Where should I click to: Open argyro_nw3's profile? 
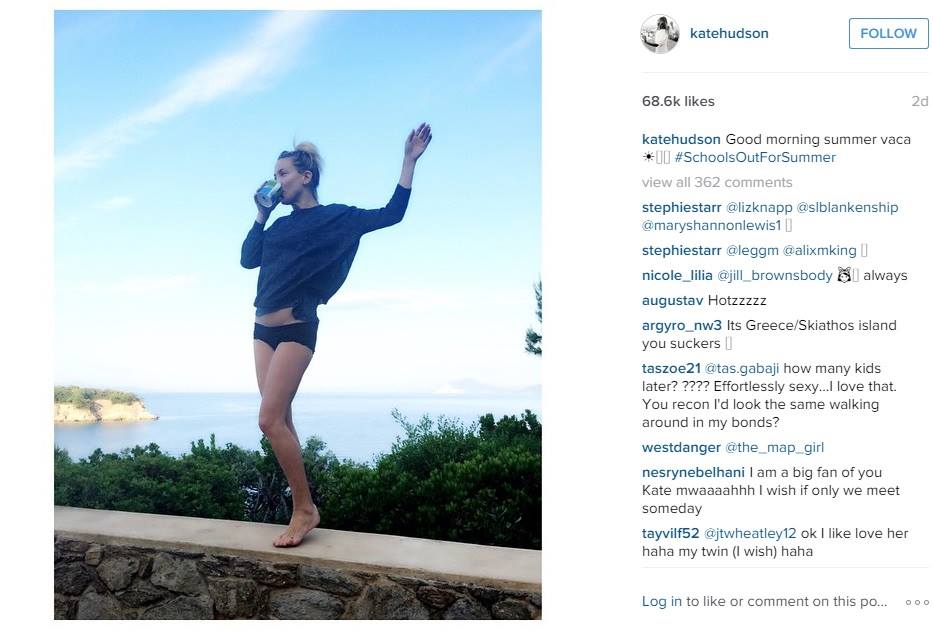pos(682,326)
